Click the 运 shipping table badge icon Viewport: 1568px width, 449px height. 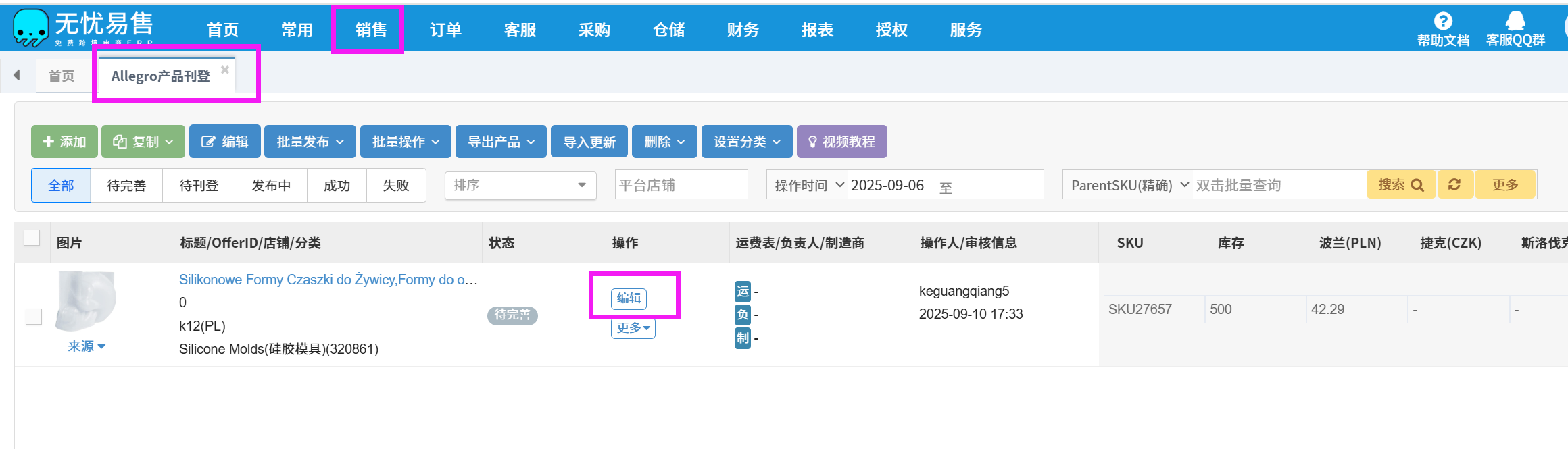(x=742, y=292)
